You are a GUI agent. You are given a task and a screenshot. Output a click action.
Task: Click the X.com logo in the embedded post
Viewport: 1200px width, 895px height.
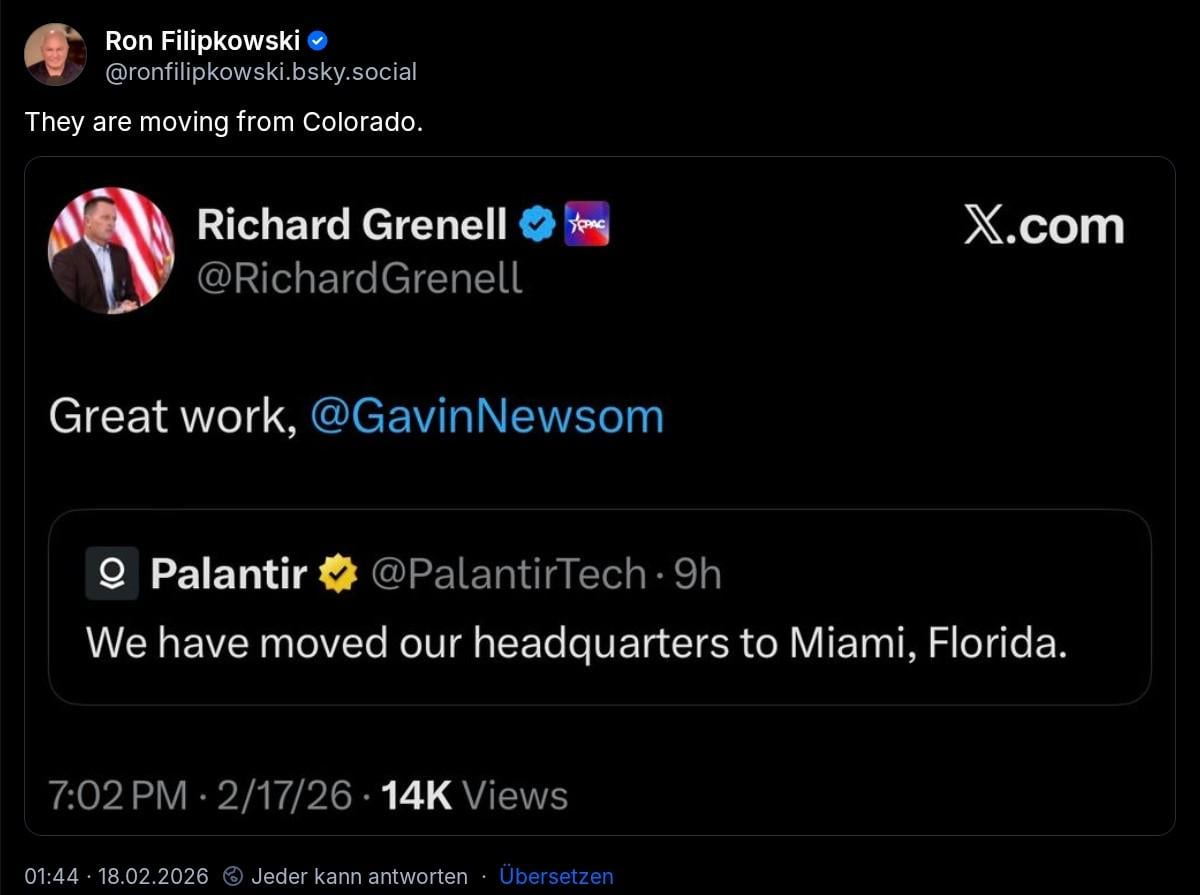(1043, 226)
